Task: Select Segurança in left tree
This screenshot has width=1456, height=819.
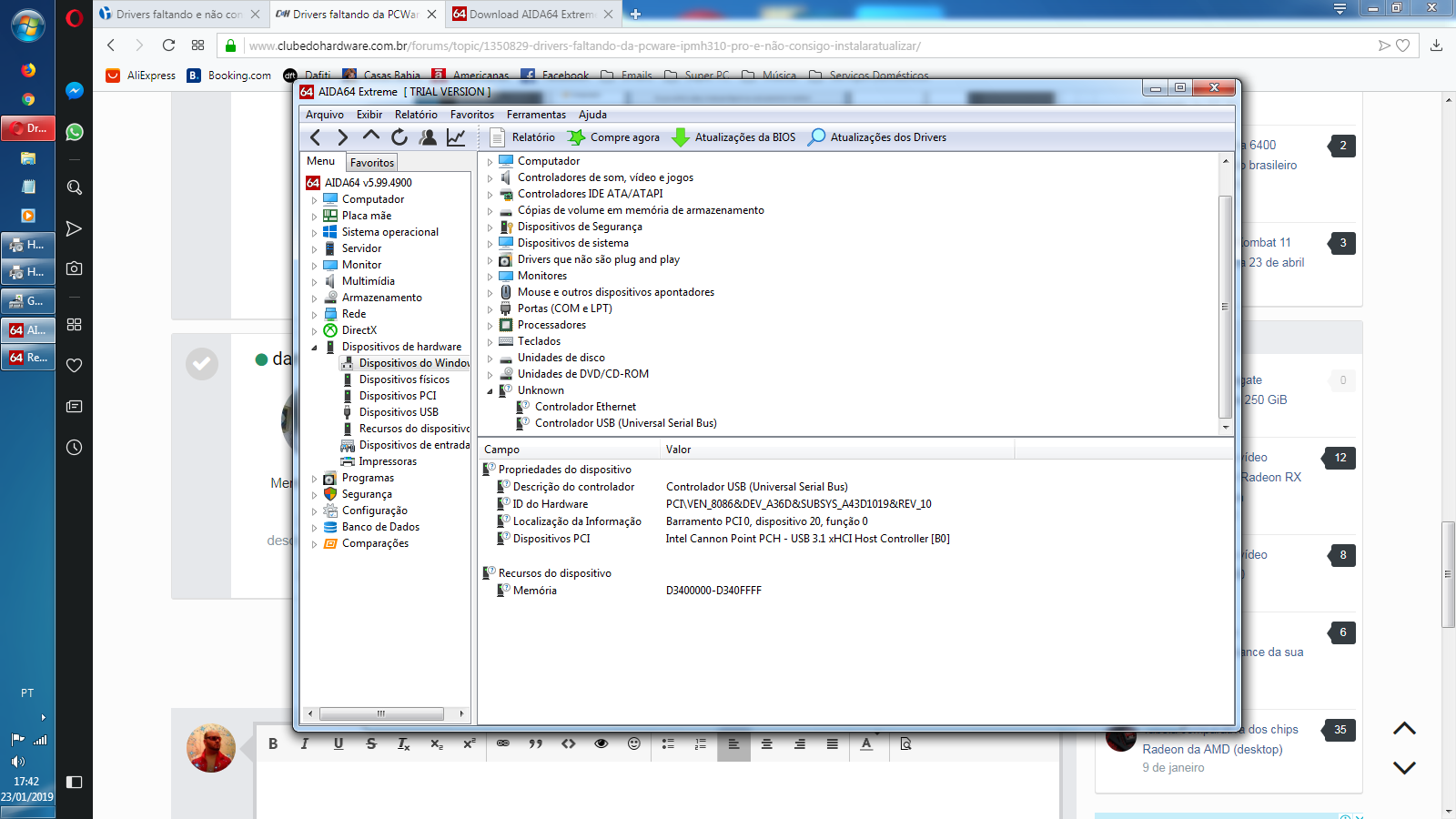Action: click(x=367, y=494)
